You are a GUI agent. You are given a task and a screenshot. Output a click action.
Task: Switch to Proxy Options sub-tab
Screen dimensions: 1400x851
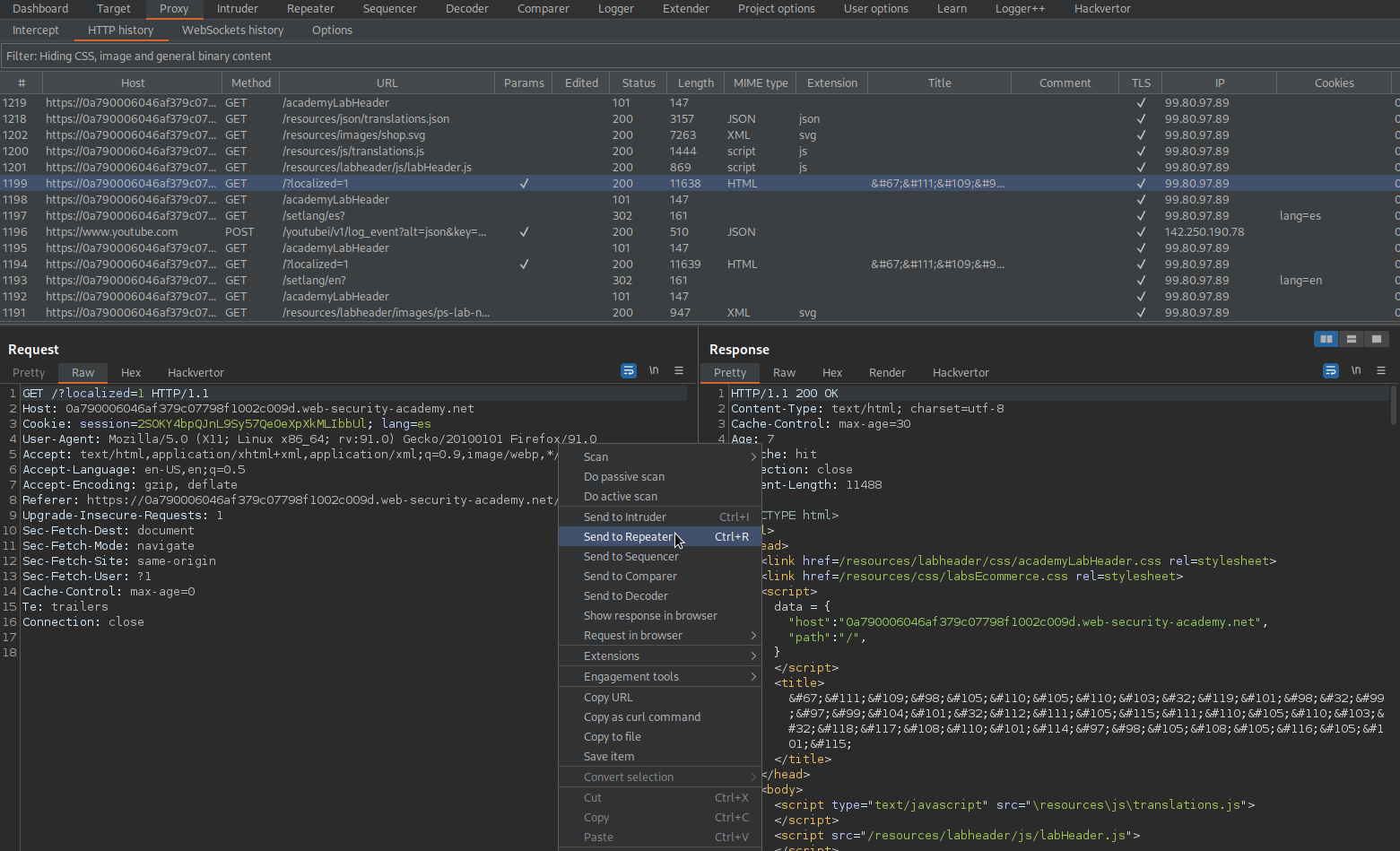pyautogui.click(x=332, y=30)
